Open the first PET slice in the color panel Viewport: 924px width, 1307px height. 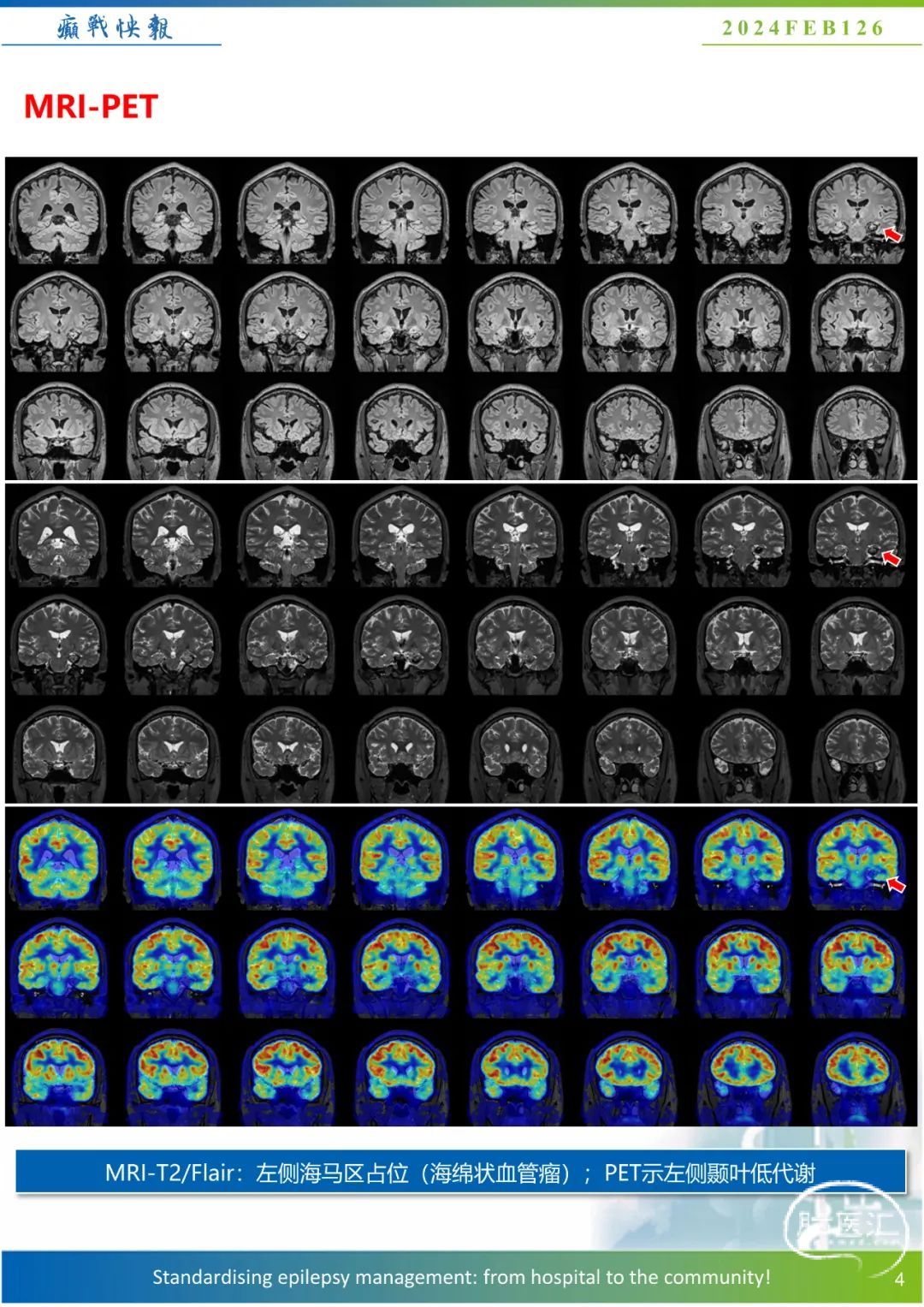click(58, 860)
